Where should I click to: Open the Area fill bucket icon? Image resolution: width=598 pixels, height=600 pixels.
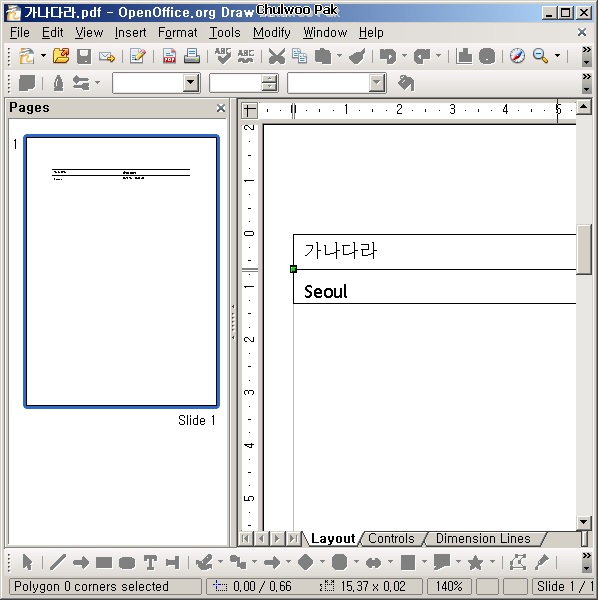[x=406, y=83]
